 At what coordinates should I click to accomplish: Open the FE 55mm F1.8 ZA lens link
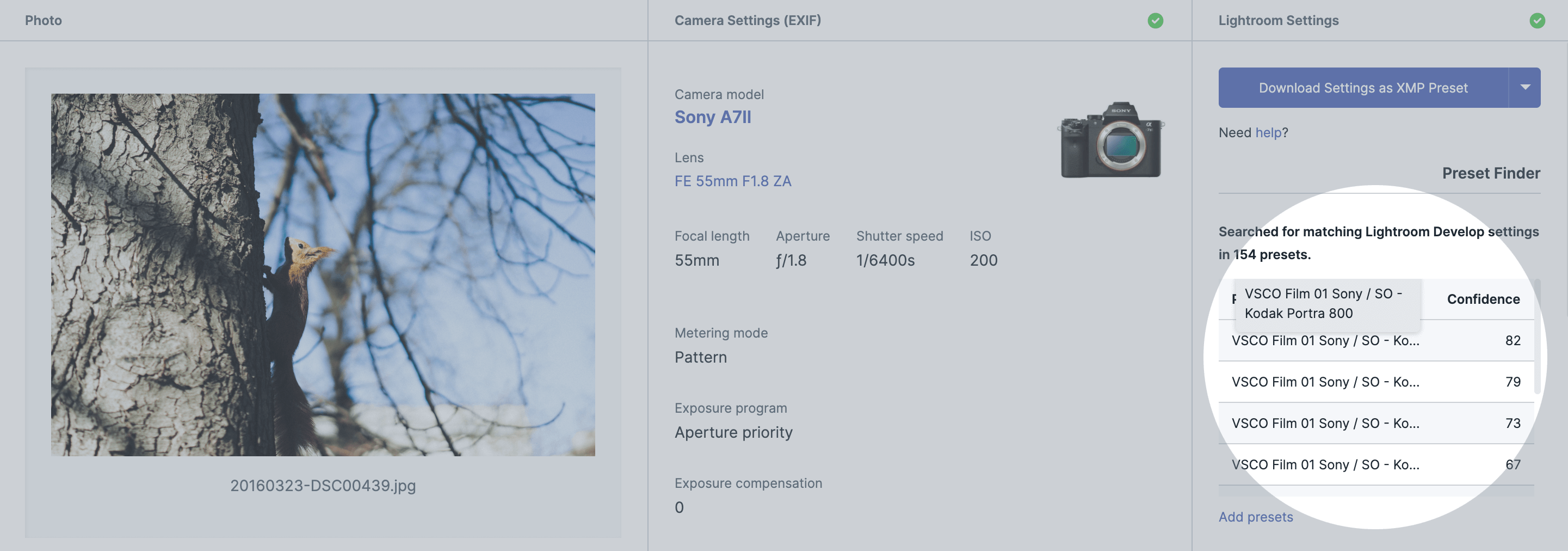[733, 181]
